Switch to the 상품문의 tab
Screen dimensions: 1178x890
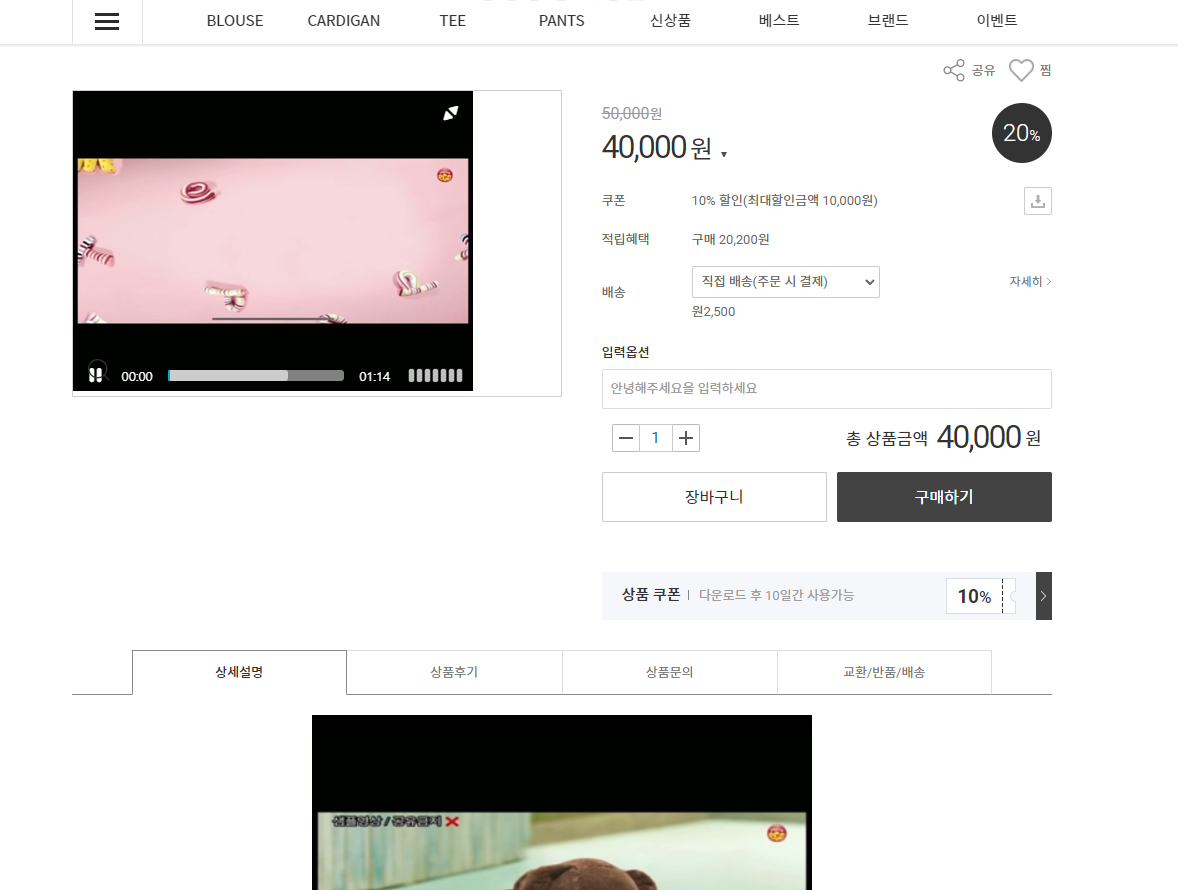pyautogui.click(x=670, y=672)
